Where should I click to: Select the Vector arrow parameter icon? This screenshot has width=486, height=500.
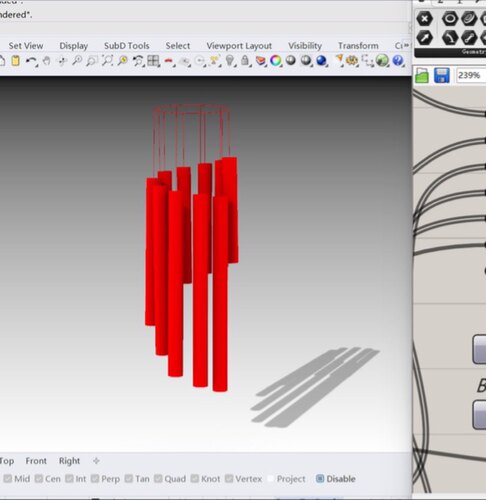tap(424, 38)
